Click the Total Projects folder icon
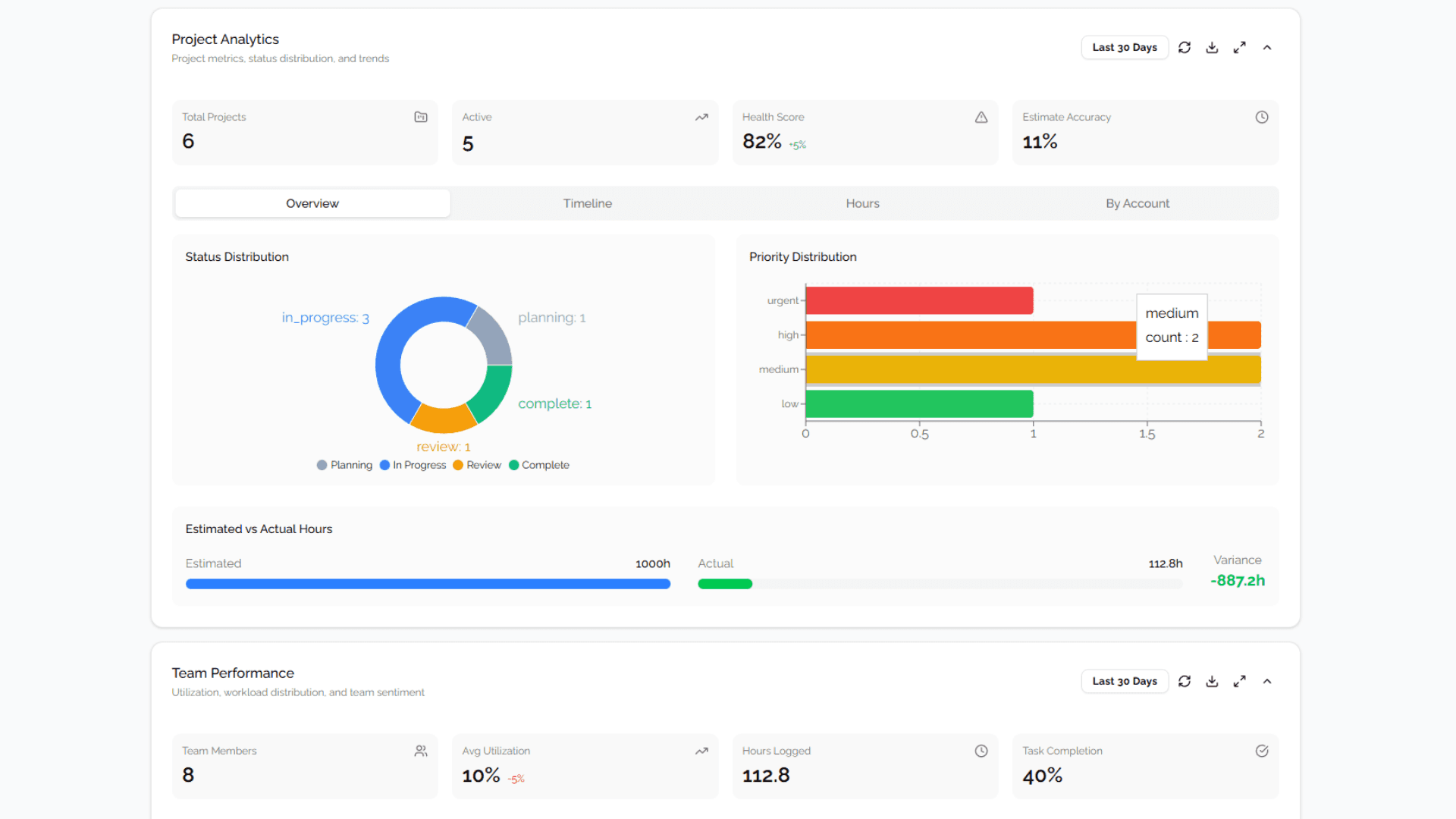The height and width of the screenshot is (819, 1456). click(x=421, y=117)
